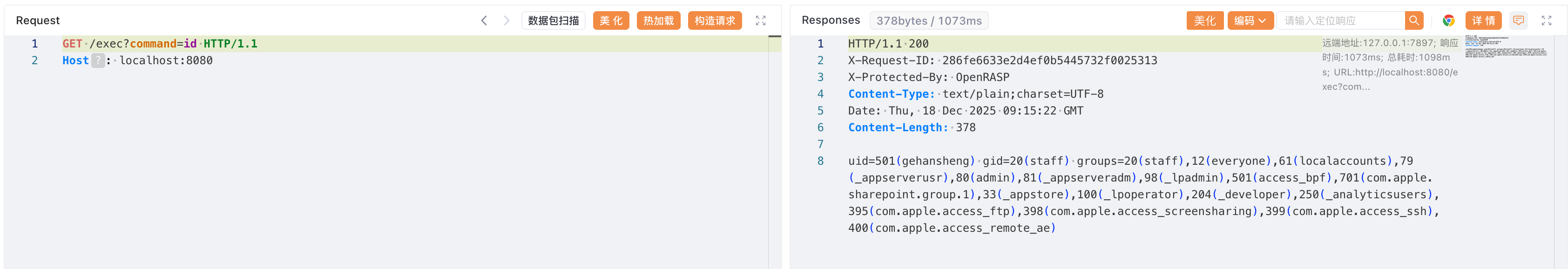The width and height of the screenshot is (1568, 269).
Task: Click the 构造请求 build request button
Action: click(x=714, y=20)
